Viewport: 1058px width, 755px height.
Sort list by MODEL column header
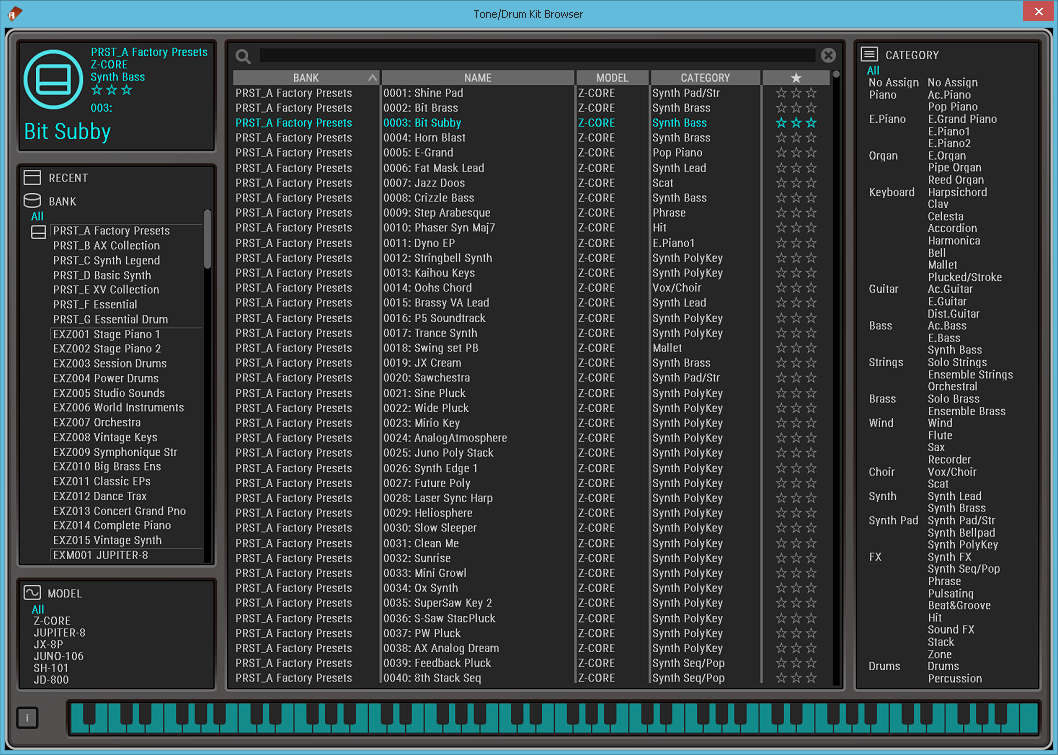[612, 78]
